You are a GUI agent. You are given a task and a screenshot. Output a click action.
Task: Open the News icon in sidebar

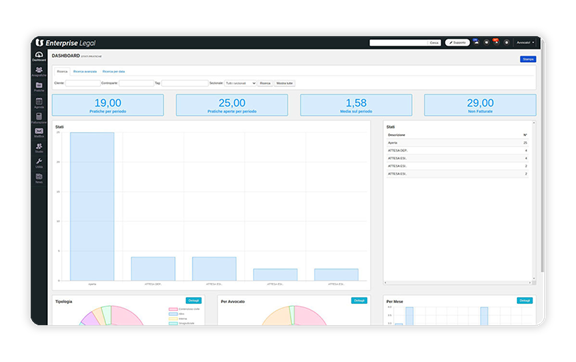39,178
